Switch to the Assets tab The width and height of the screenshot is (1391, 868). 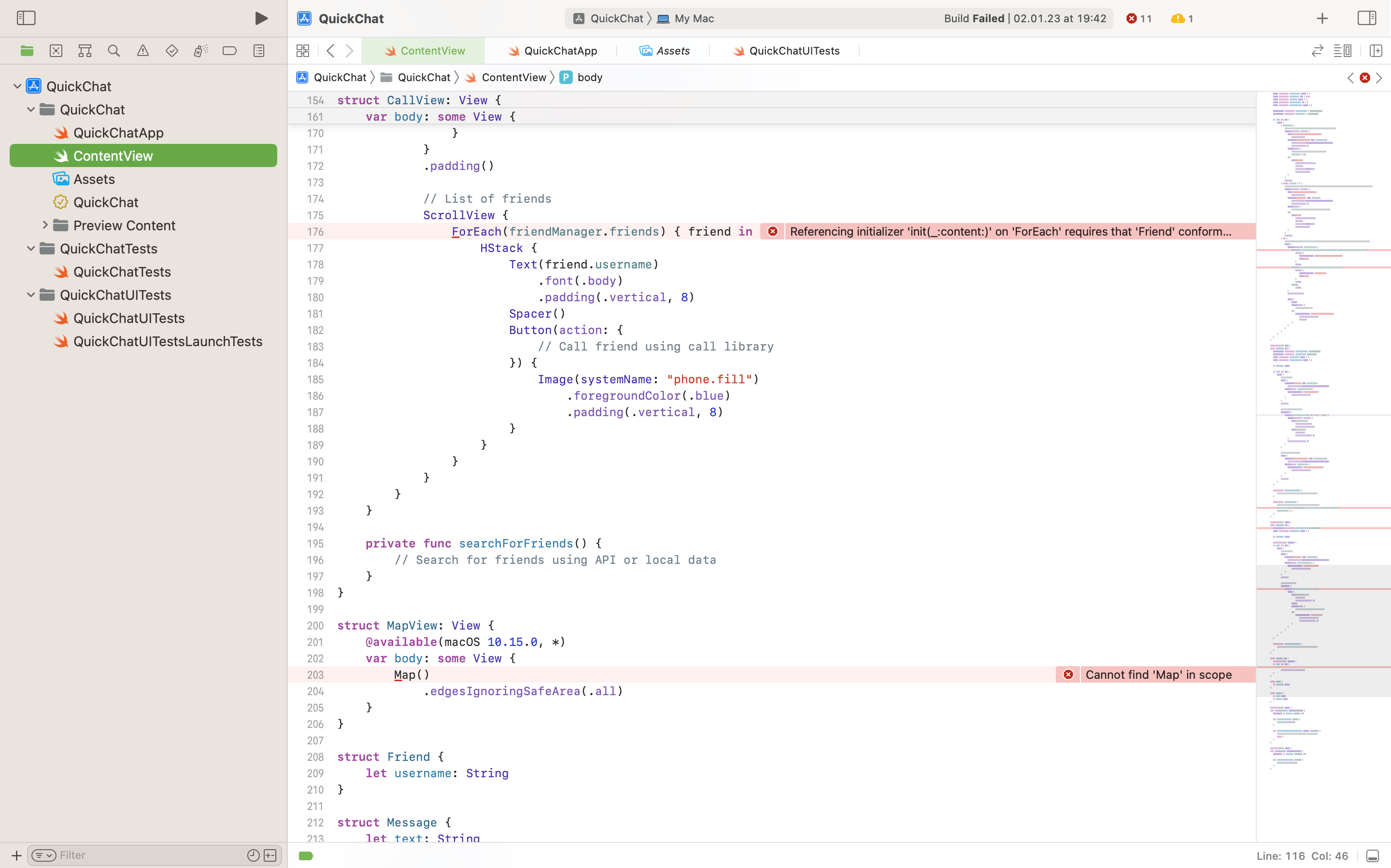click(664, 51)
